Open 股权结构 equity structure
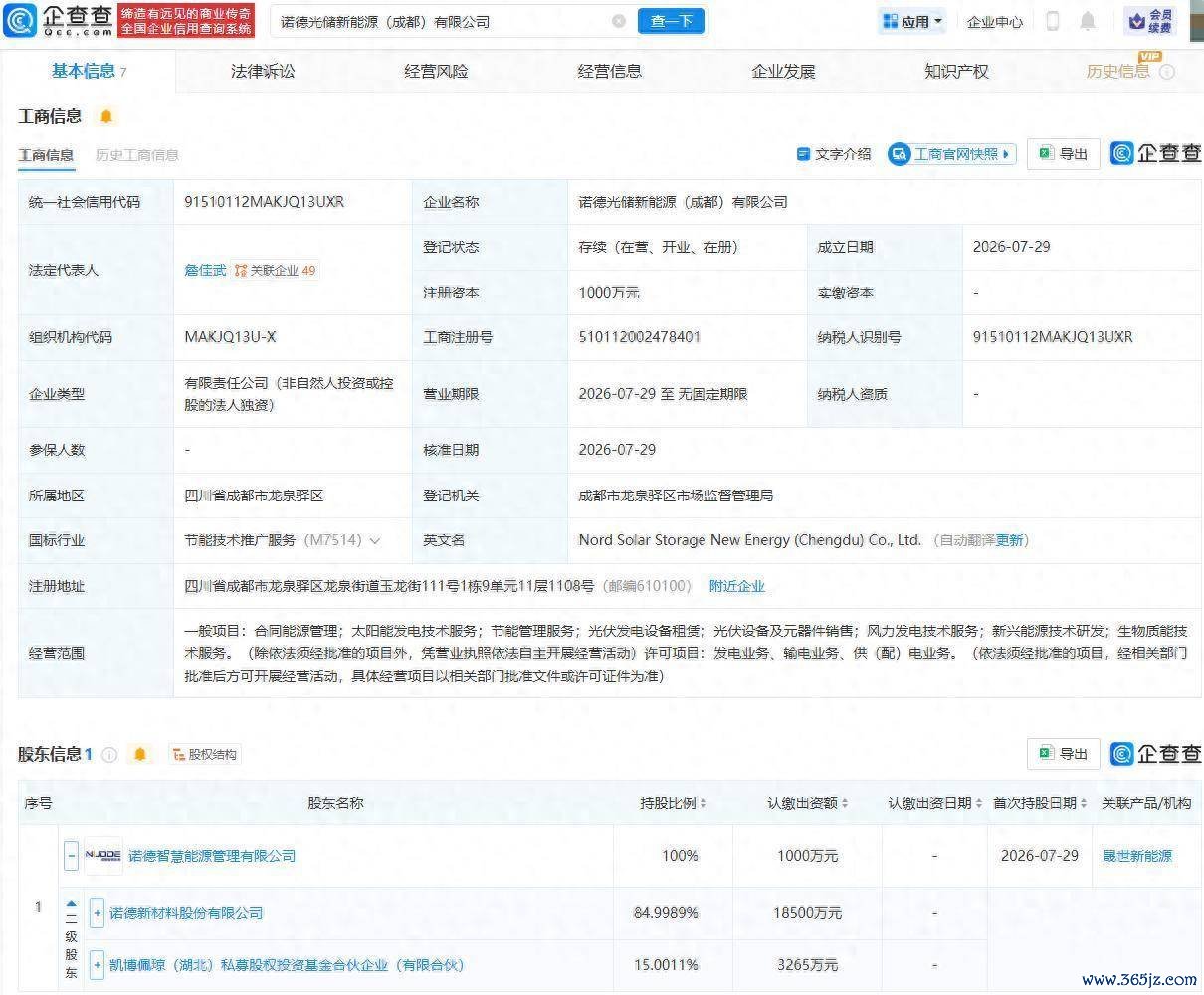Image resolution: width=1204 pixels, height=995 pixels. point(204,755)
